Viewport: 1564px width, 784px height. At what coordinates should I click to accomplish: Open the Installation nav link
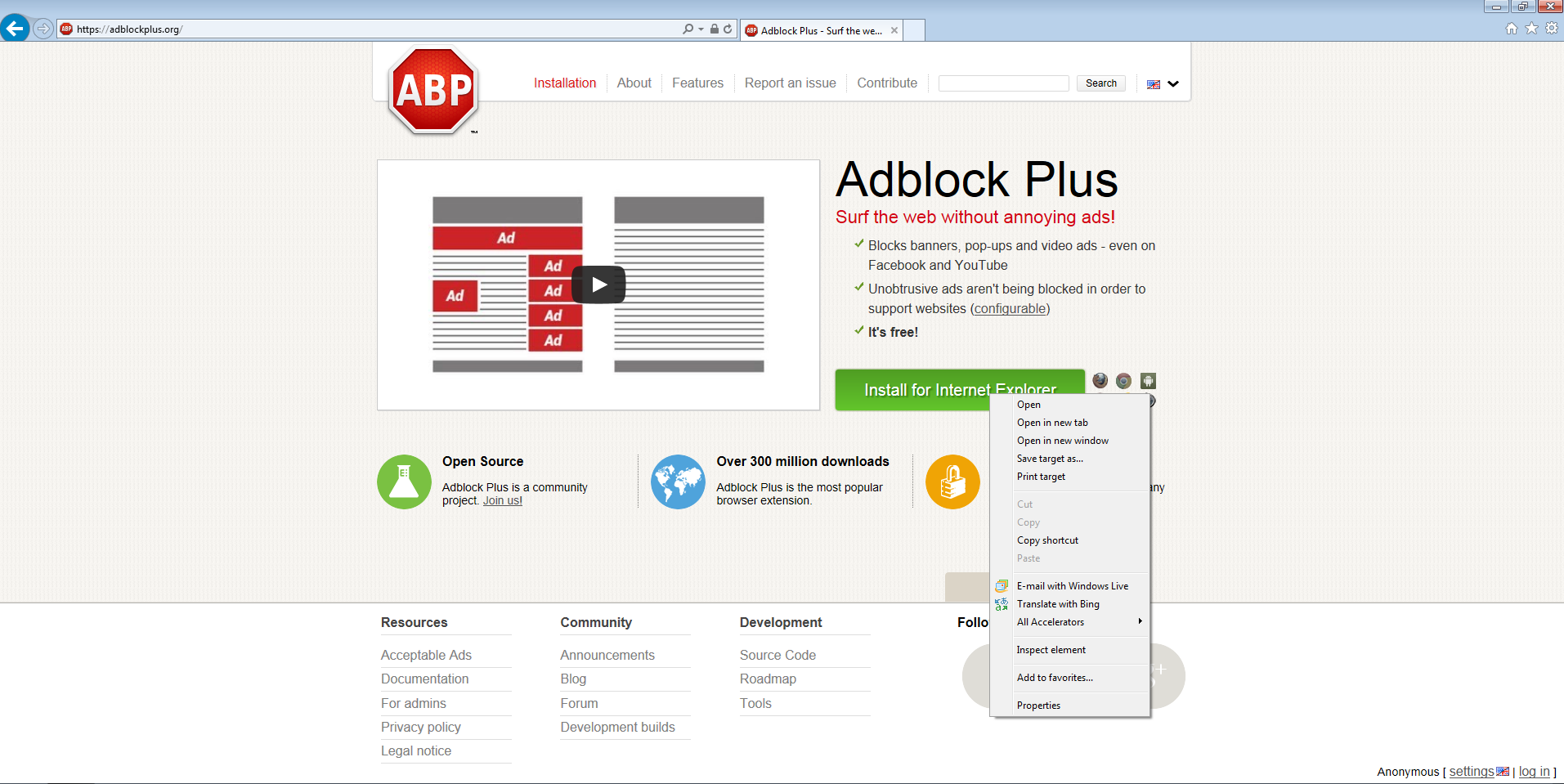point(565,83)
